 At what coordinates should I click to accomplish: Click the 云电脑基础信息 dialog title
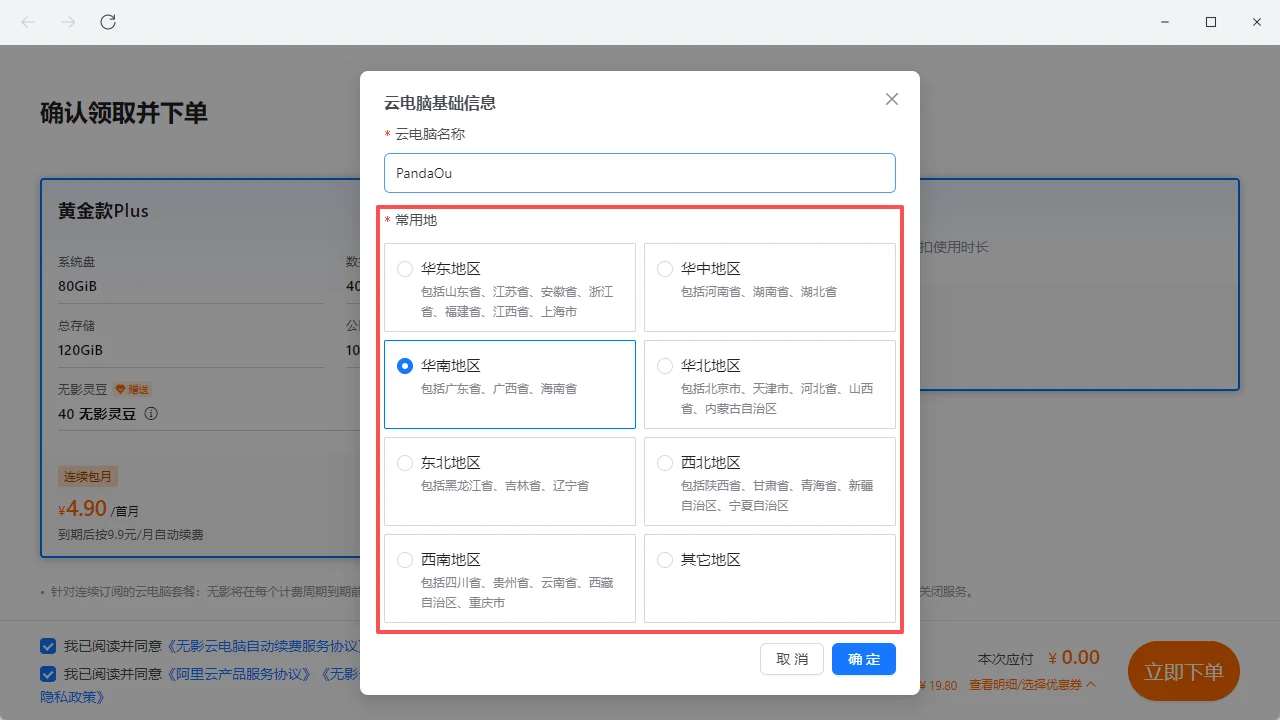[440, 102]
